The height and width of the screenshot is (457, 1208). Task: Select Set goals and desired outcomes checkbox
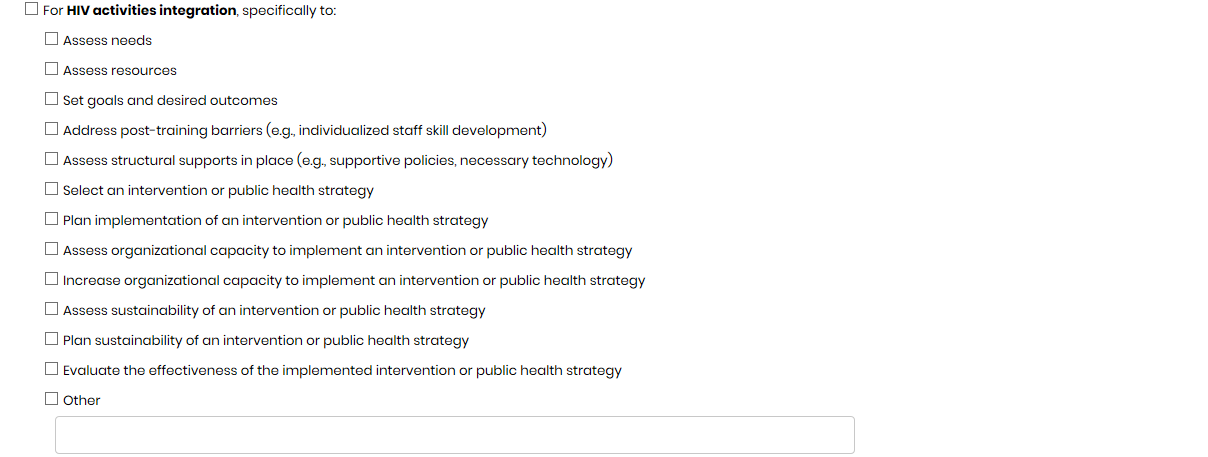[52, 100]
